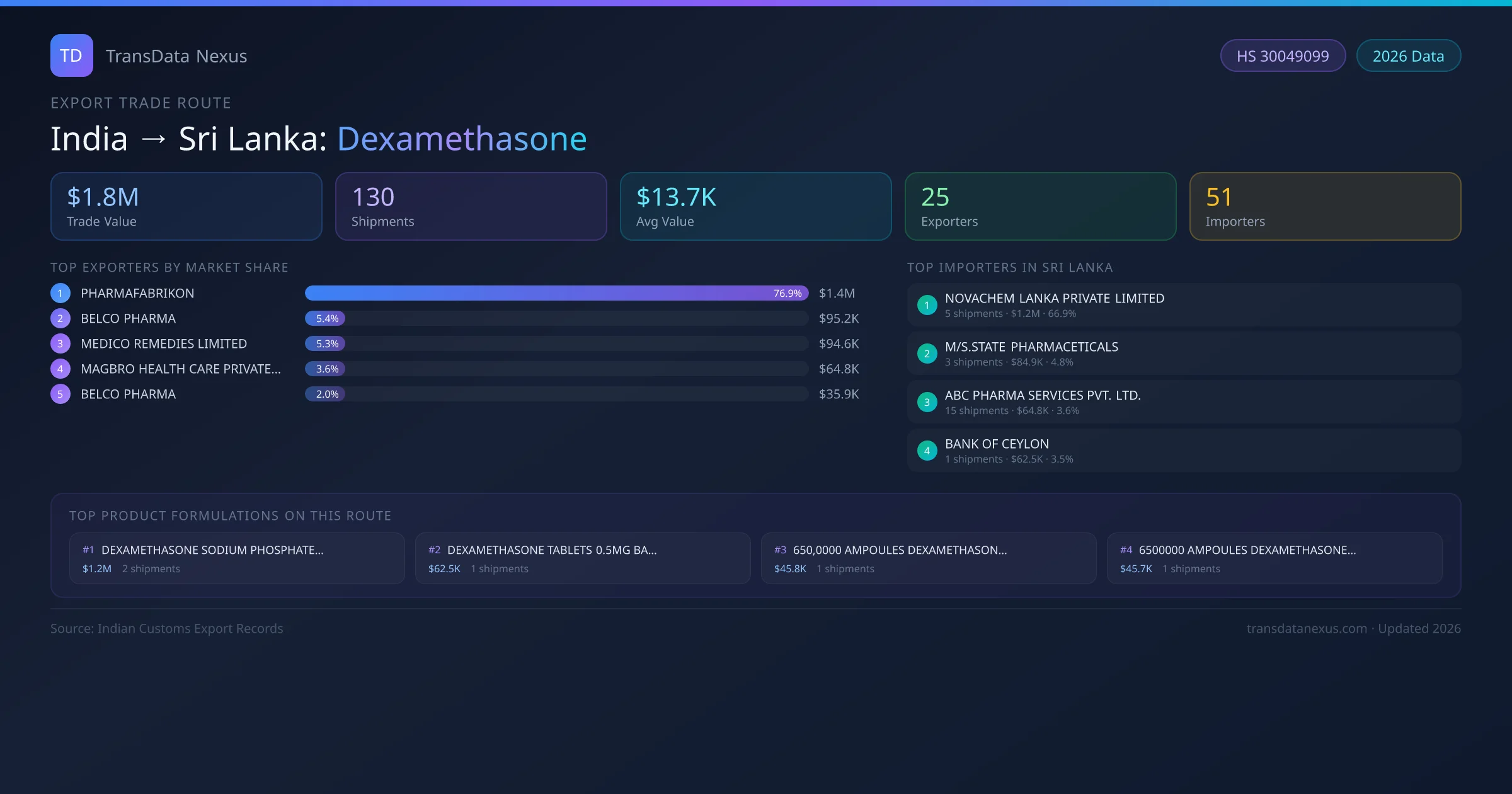Viewport: 1512px width, 794px height.
Task: Click green rank 2 badge beside M/S.STATE PHARMACETICALS
Action: [x=927, y=354]
